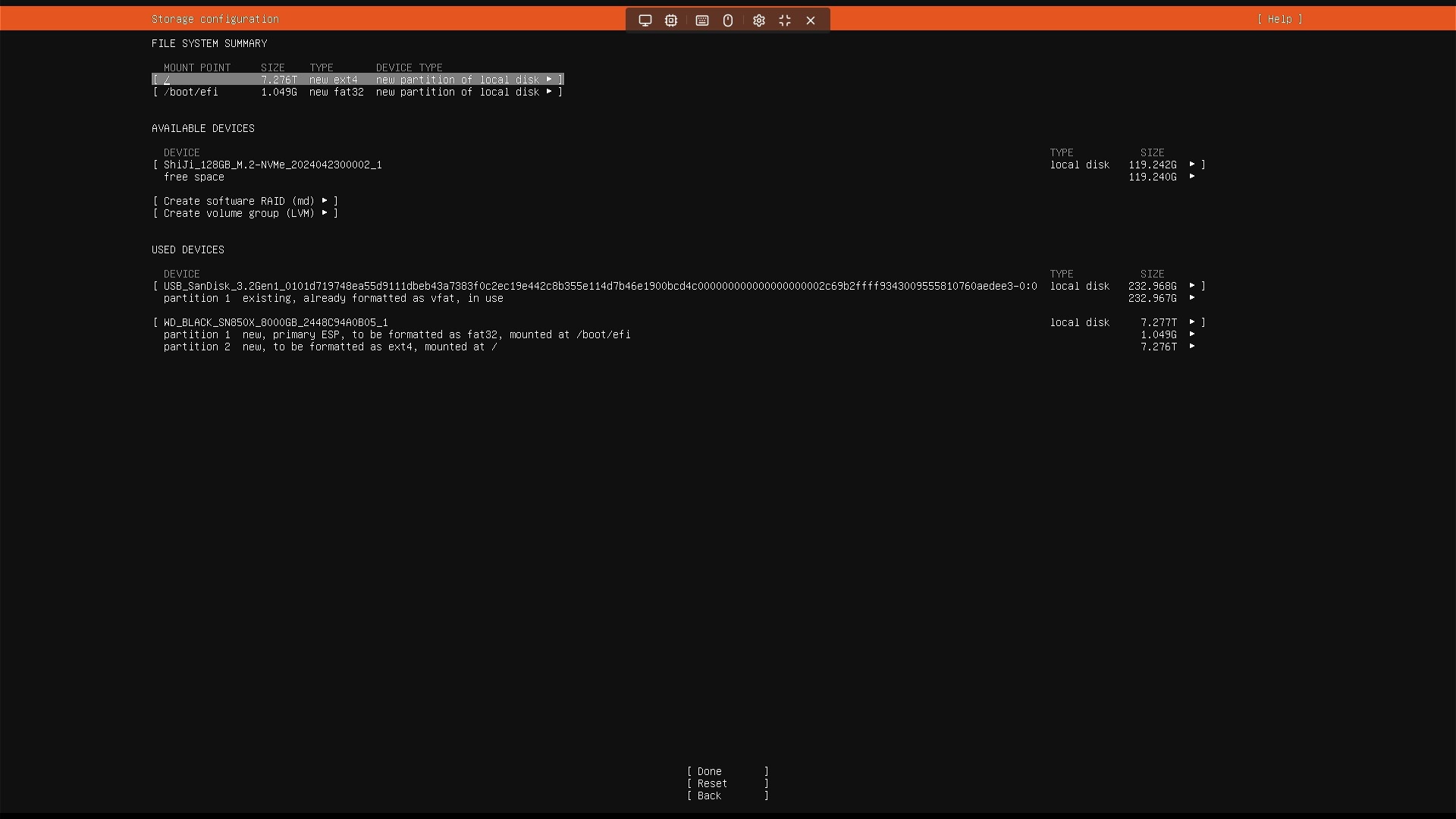
Task: Select the /boot/efi mount point entry
Action: (x=357, y=92)
